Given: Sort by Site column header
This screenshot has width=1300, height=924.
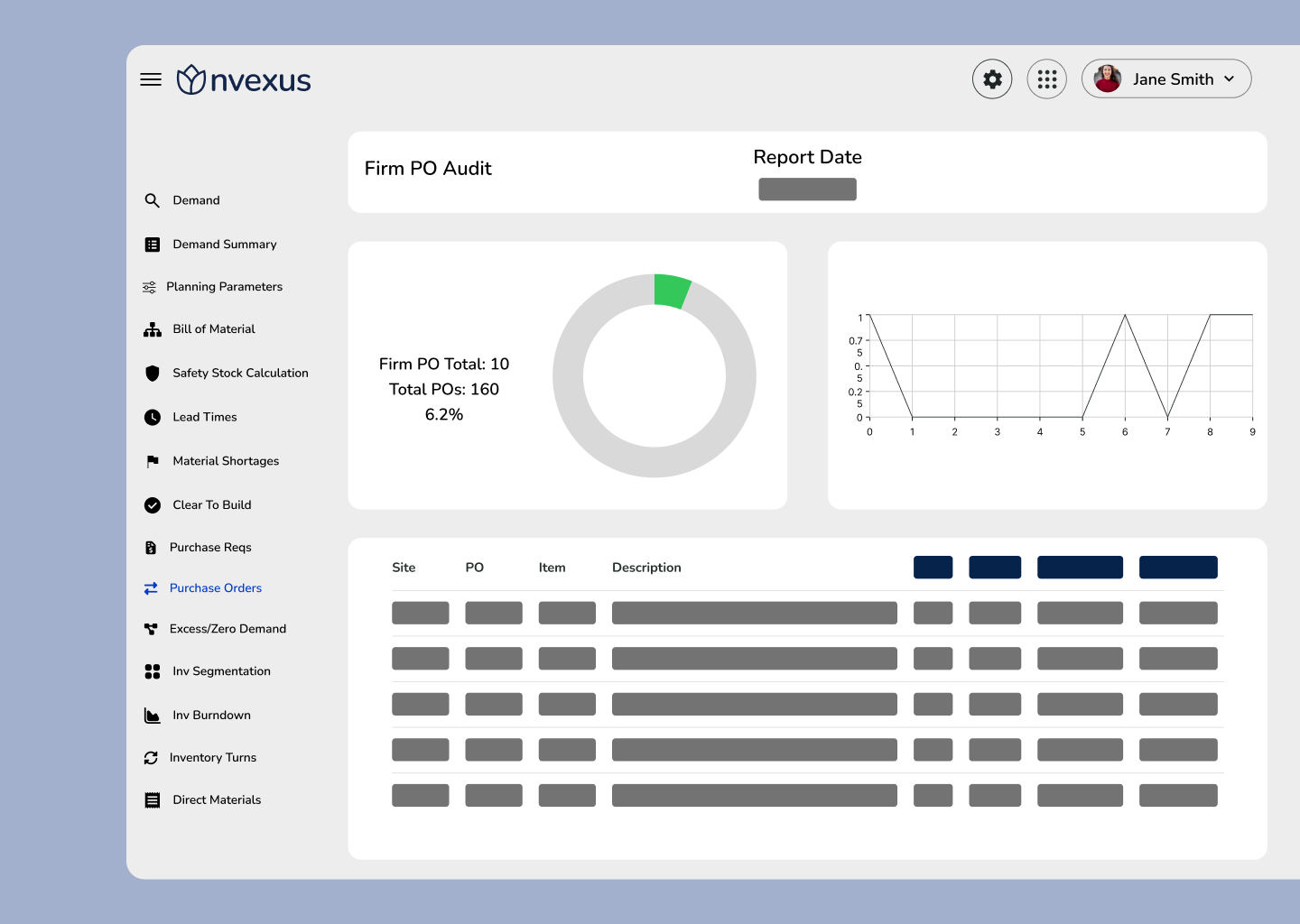Looking at the screenshot, I should [404, 568].
